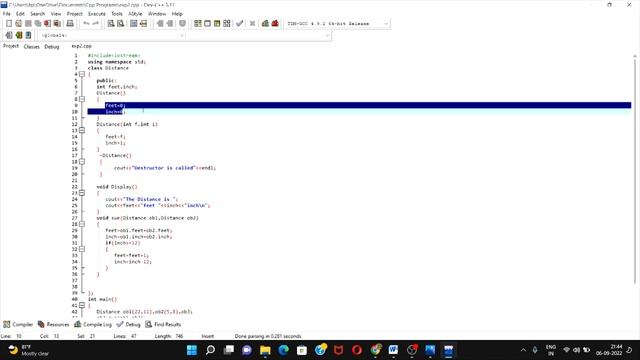640x360 pixels.
Task: Open the (globals) scope dropdown
Action: click(x=112, y=36)
